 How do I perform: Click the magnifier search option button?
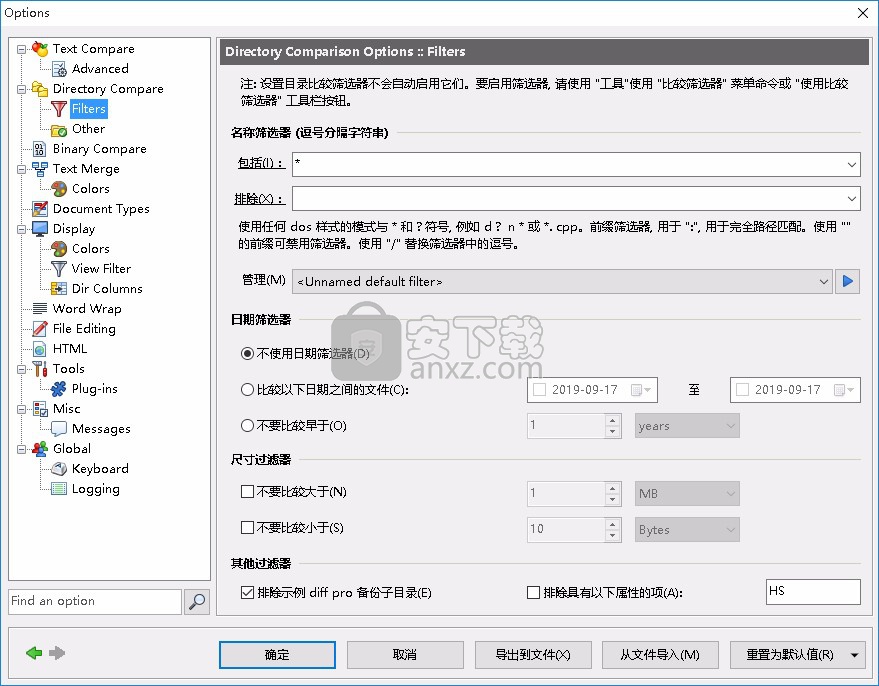(197, 601)
